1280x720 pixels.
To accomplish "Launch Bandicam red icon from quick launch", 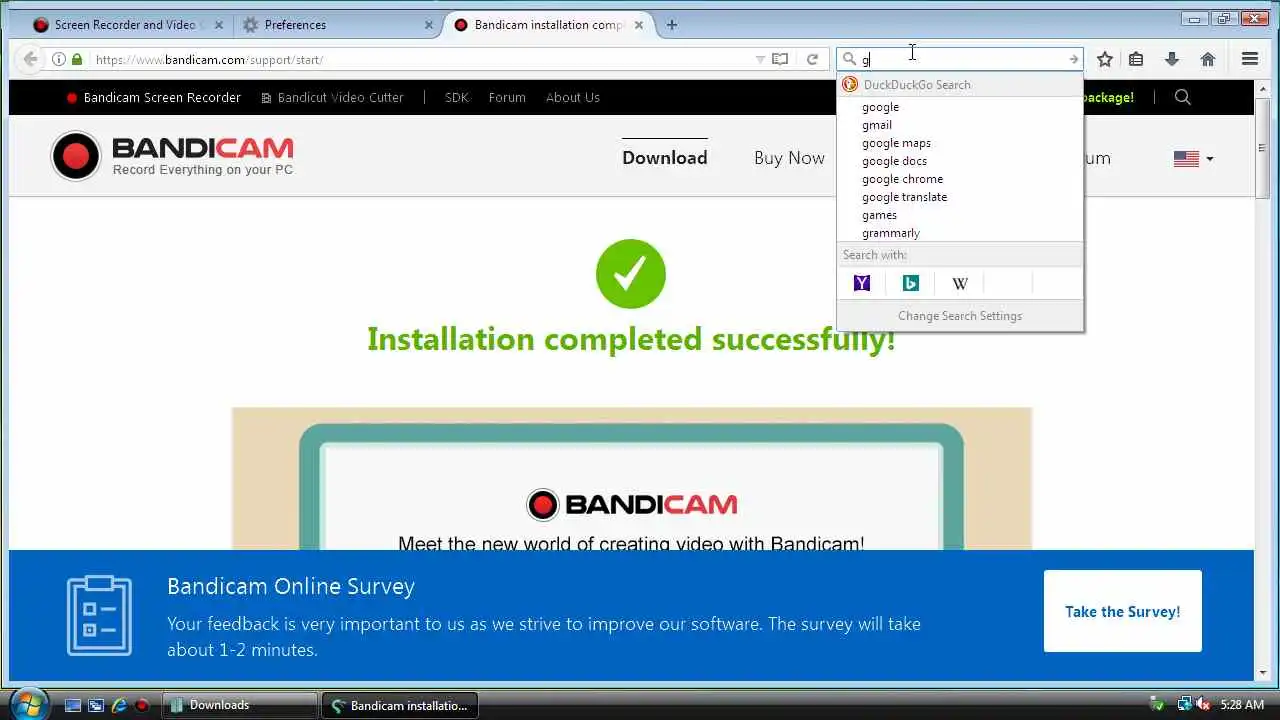I will pos(142,705).
